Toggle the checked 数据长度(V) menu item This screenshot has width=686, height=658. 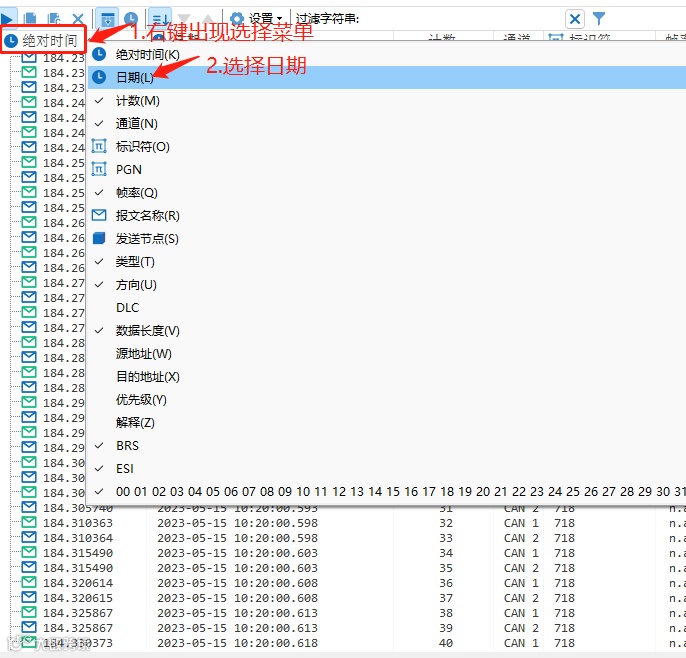(386, 331)
